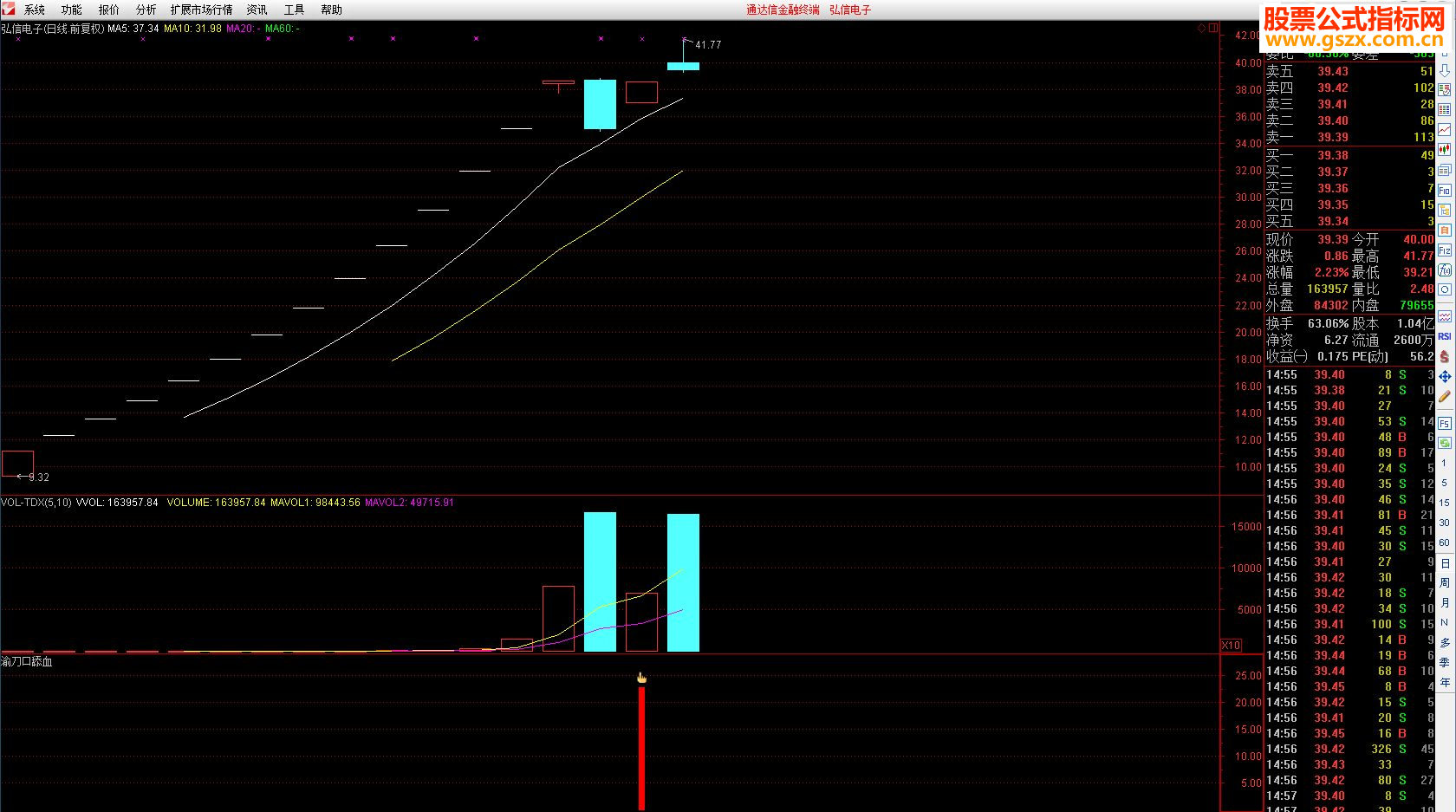The image size is (1456, 812).
Task: Click the 买一 39.38 bid row
Action: pyautogui.click(x=1349, y=155)
